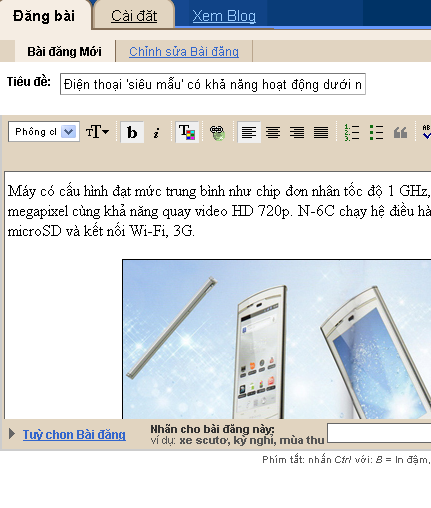Align text to the right
The image size is (431, 508).
coord(297,132)
